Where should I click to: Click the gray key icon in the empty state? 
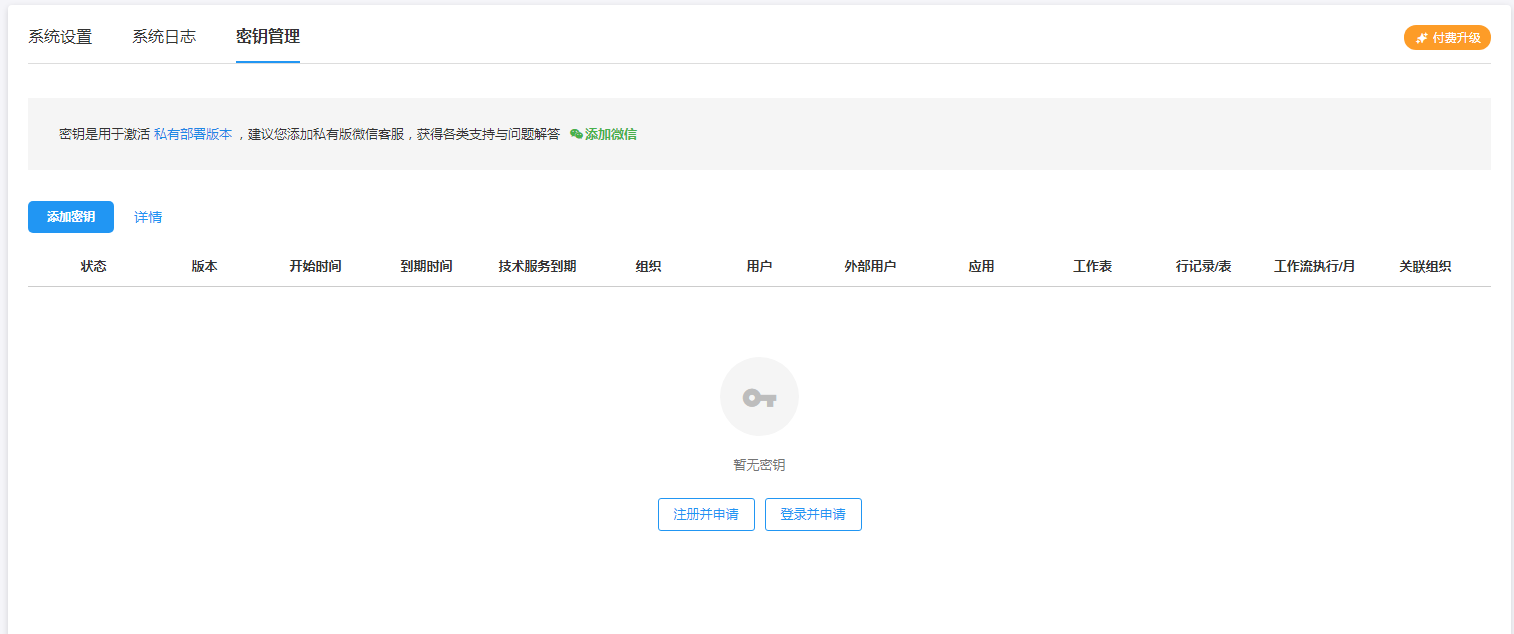[x=759, y=397]
